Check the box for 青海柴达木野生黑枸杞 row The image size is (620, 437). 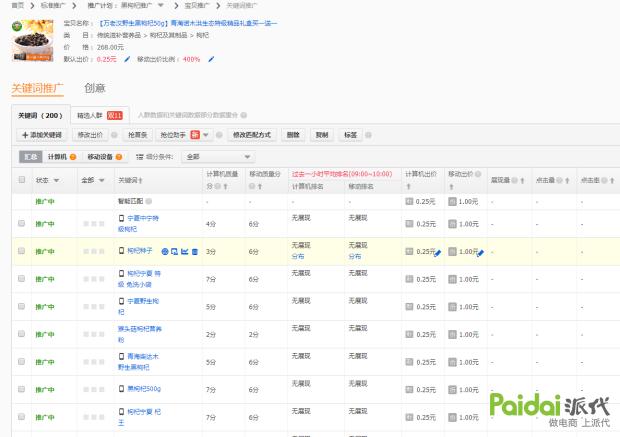click(22, 361)
